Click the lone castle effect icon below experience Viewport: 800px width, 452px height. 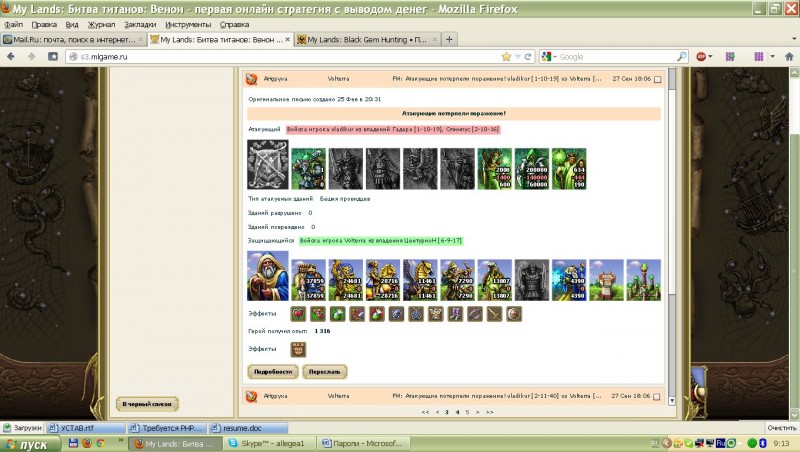point(298,349)
